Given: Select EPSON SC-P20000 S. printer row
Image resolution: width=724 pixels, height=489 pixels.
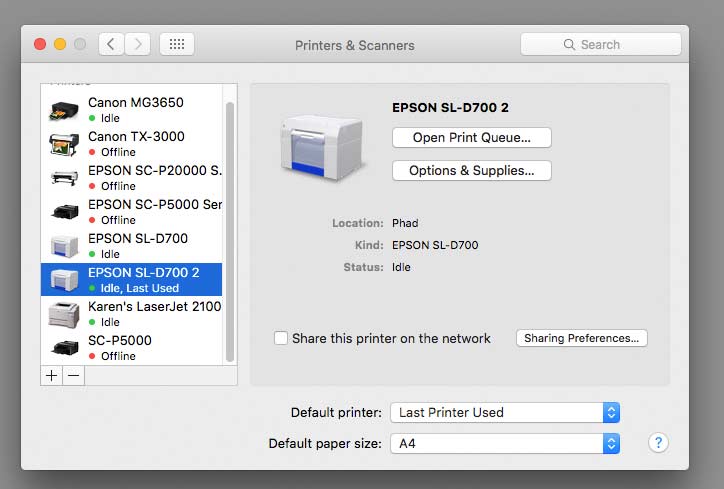Looking at the screenshot, I should pos(132,178).
